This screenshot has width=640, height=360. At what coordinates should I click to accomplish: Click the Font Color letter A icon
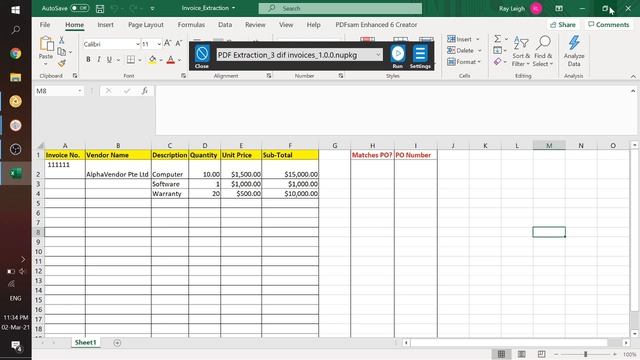click(171, 60)
